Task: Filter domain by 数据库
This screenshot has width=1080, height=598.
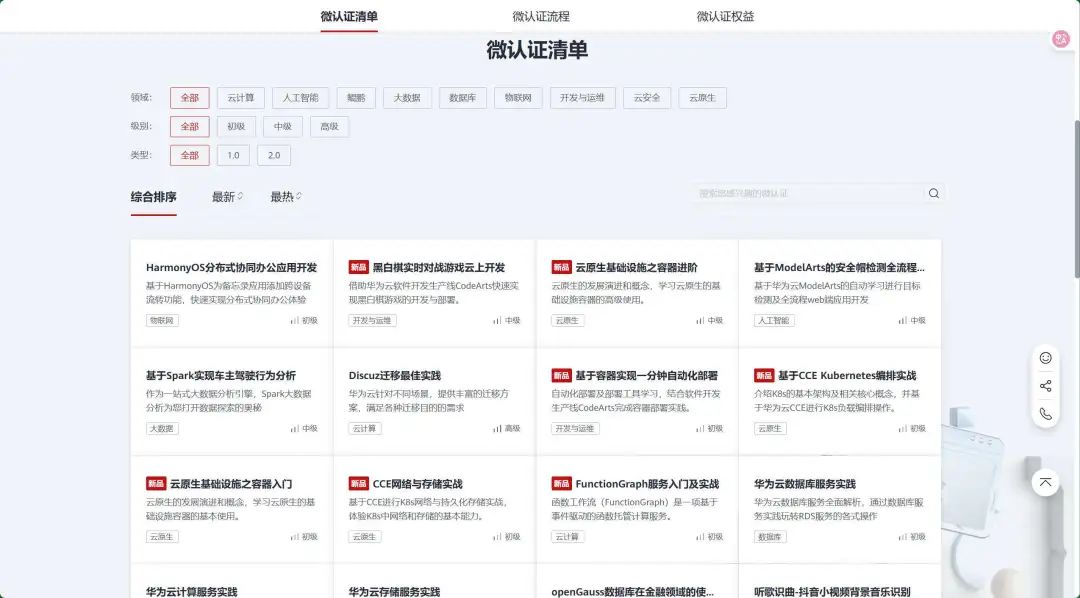Action: [462, 98]
